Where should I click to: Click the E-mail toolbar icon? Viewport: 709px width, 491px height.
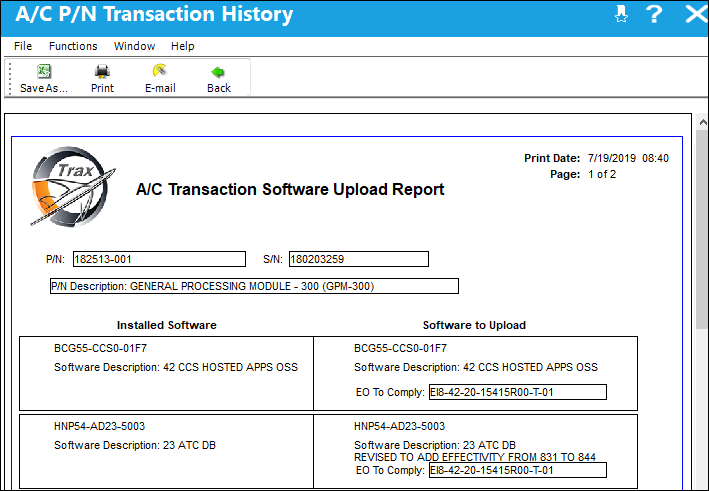(x=160, y=71)
